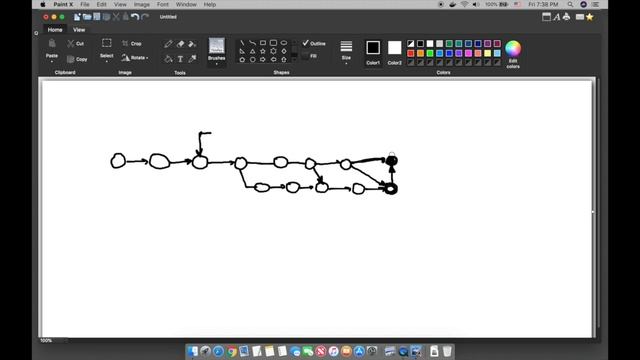640x360 pixels.
Task: Open the Window menu
Action: tap(186, 4)
